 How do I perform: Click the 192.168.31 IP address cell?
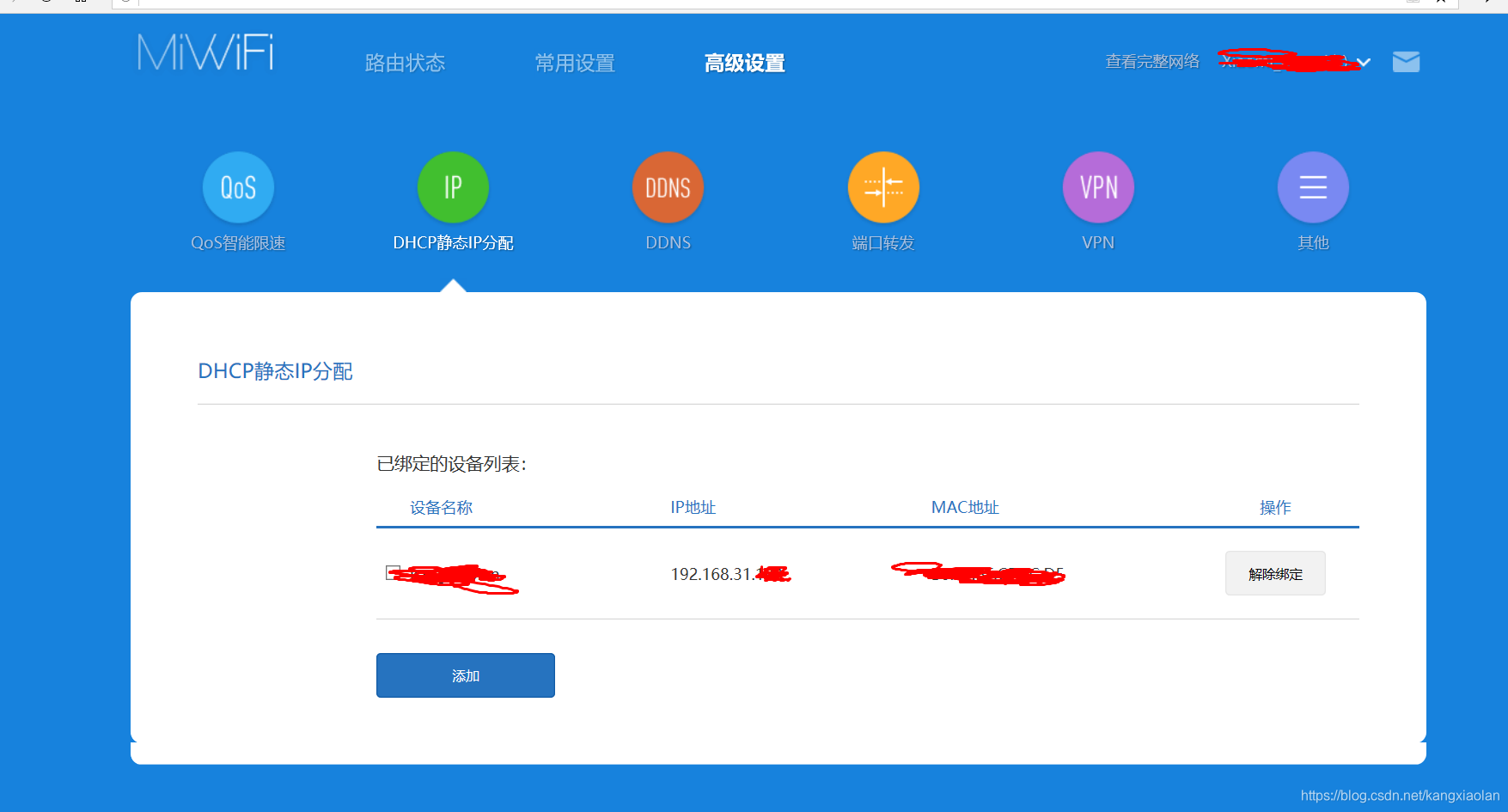pyautogui.click(x=730, y=574)
